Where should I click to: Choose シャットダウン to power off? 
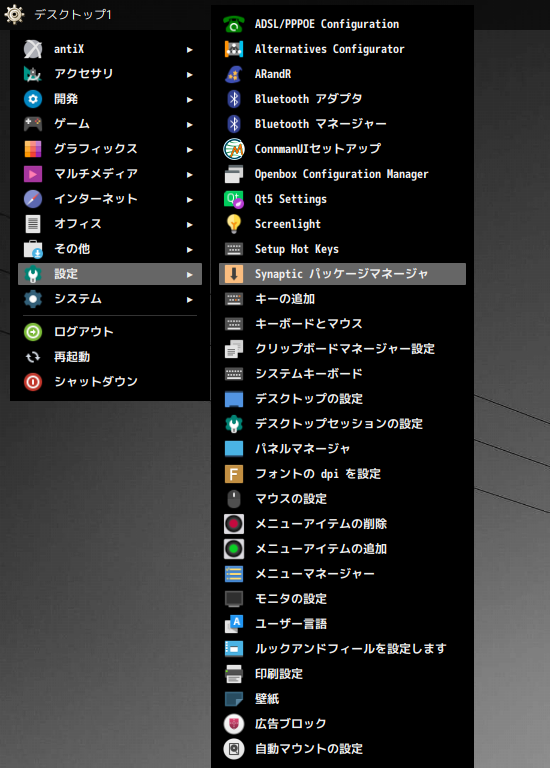point(110,382)
